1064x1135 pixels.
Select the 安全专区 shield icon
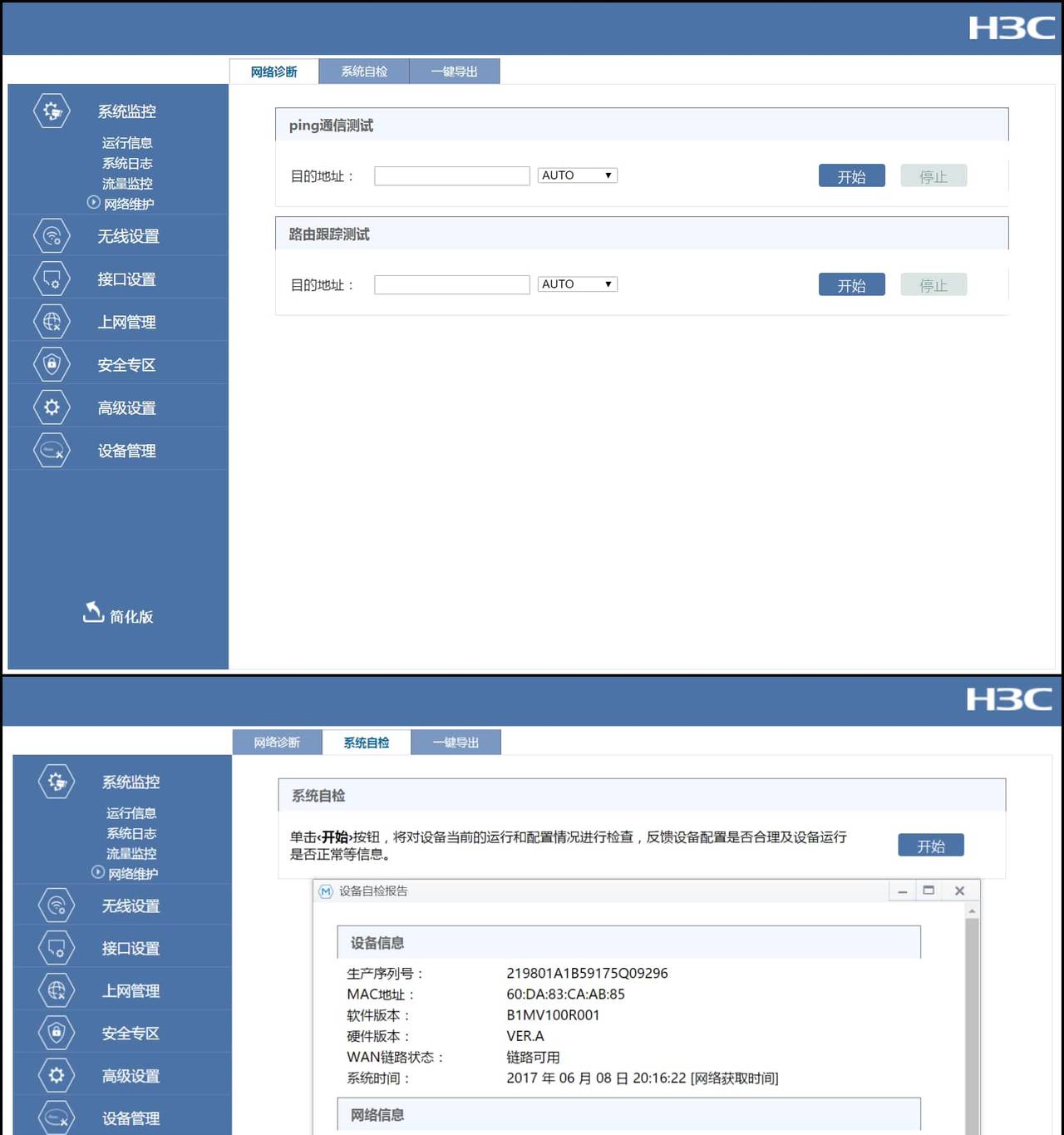50,364
